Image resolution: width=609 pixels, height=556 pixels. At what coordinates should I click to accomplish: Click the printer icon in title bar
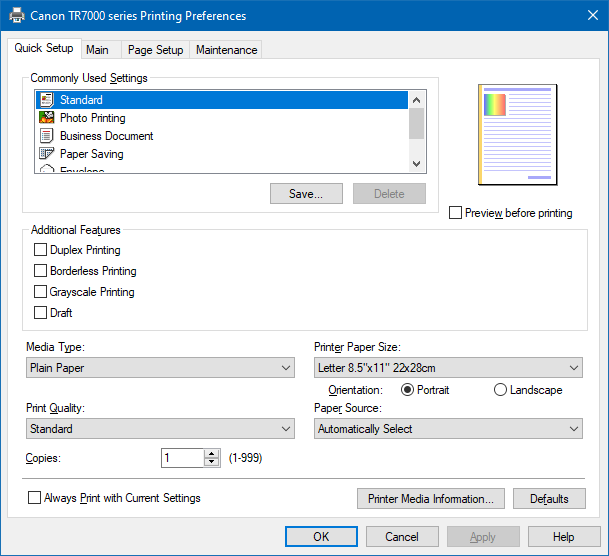16,16
